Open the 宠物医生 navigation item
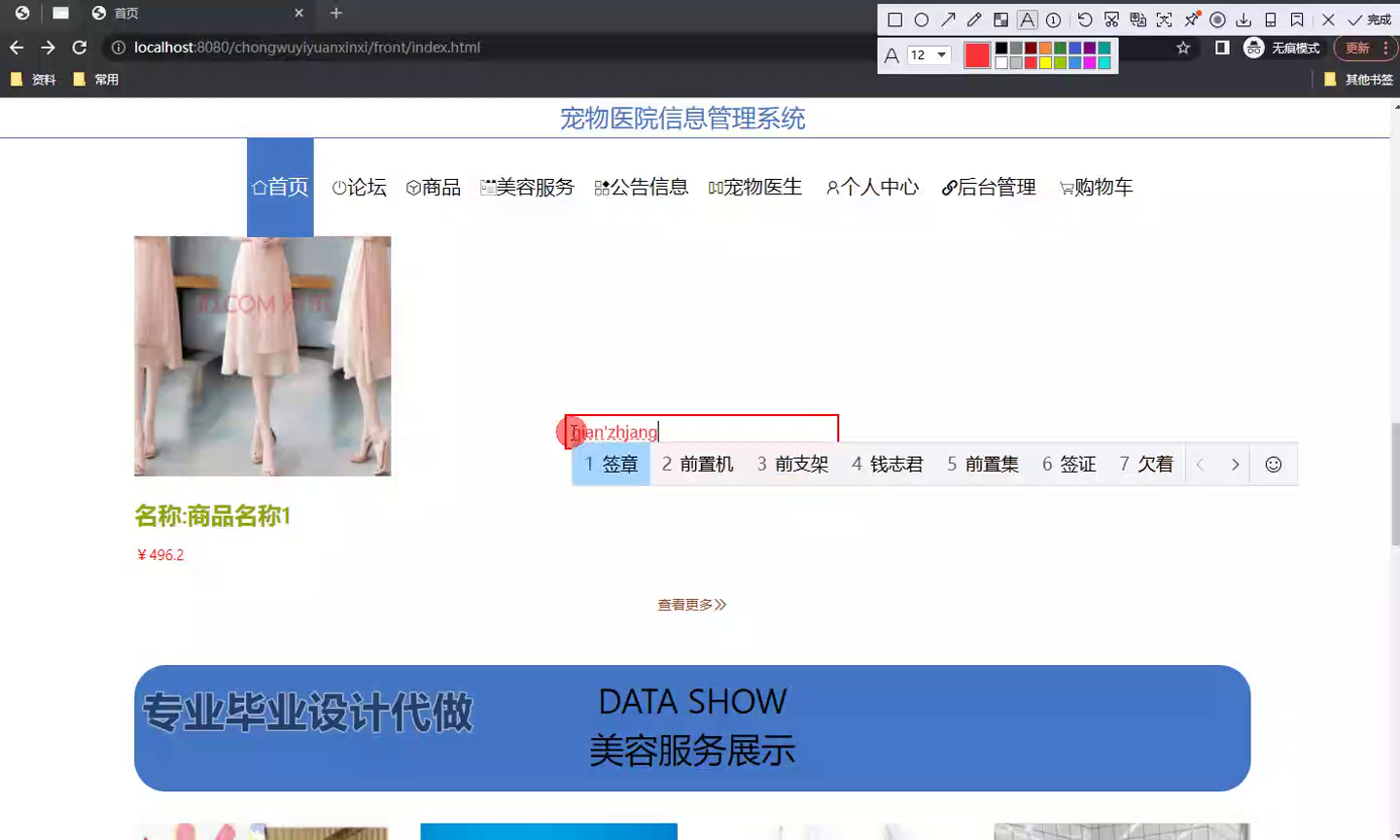The image size is (1400, 840). pyautogui.click(x=755, y=187)
